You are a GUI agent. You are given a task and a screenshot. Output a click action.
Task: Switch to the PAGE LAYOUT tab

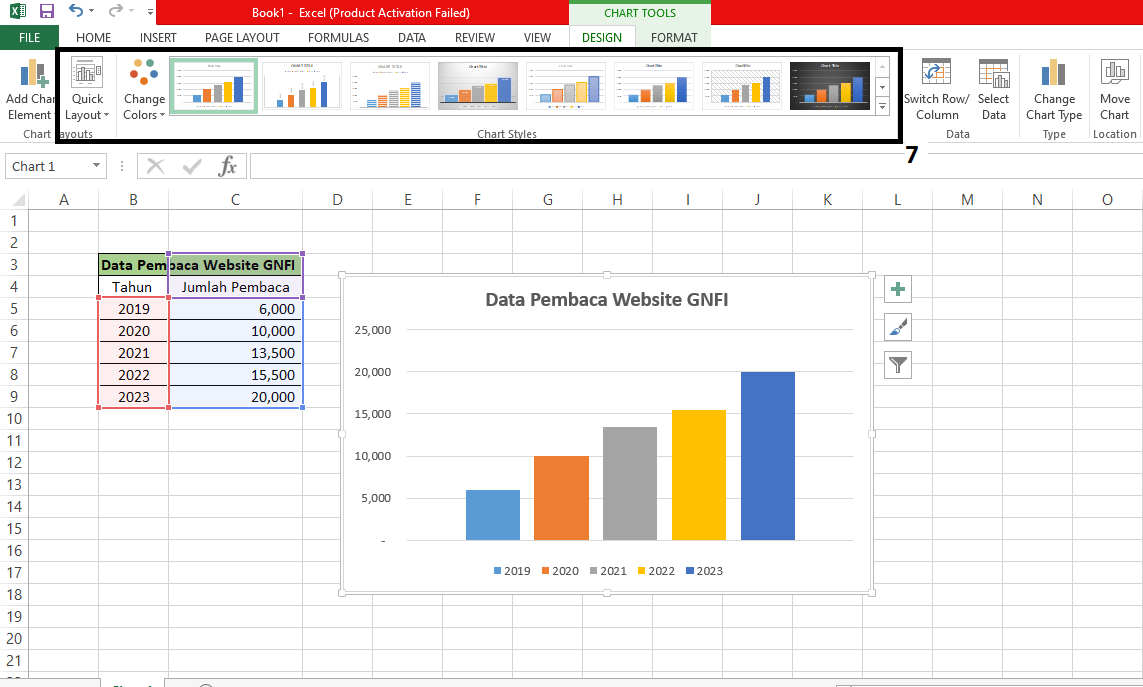click(x=242, y=37)
